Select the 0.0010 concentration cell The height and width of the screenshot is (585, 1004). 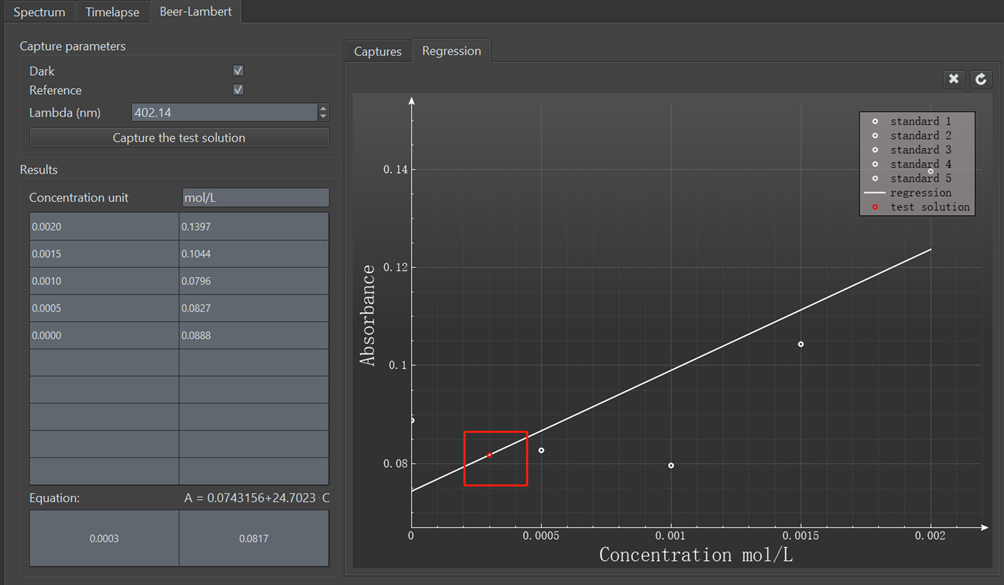(104, 281)
